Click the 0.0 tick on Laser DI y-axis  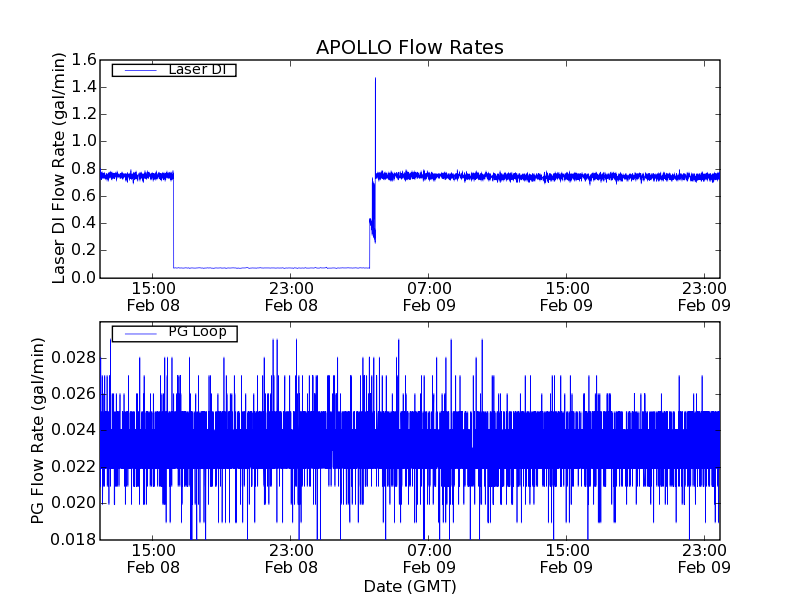[83, 277]
